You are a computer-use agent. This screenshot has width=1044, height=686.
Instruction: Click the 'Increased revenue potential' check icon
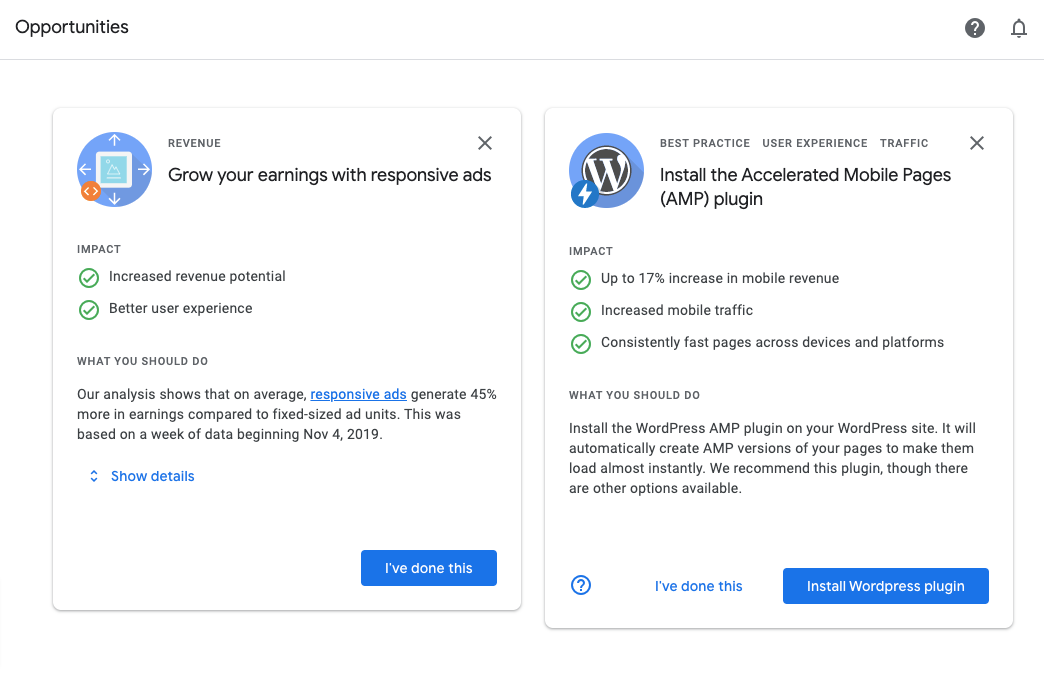(x=89, y=277)
